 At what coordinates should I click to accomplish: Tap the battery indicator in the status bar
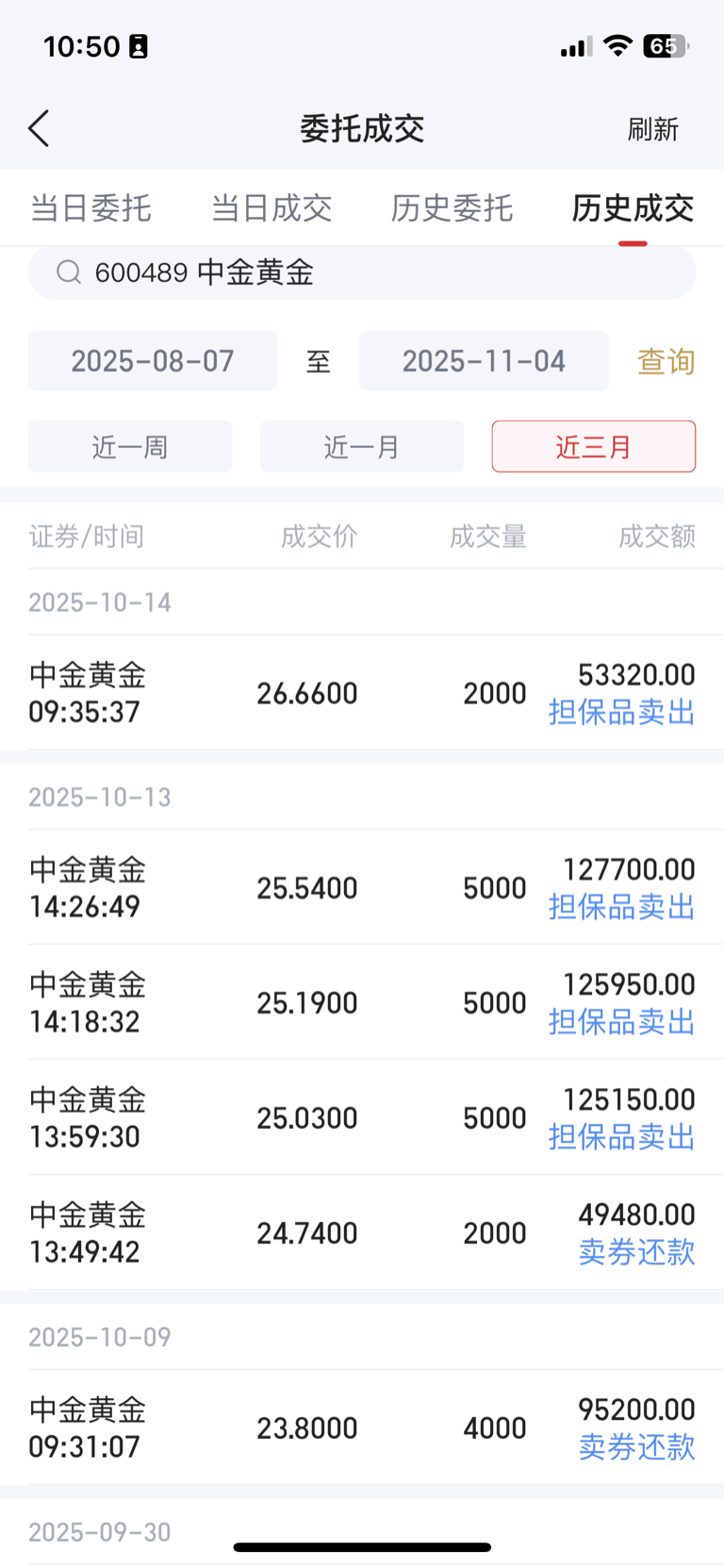666,46
